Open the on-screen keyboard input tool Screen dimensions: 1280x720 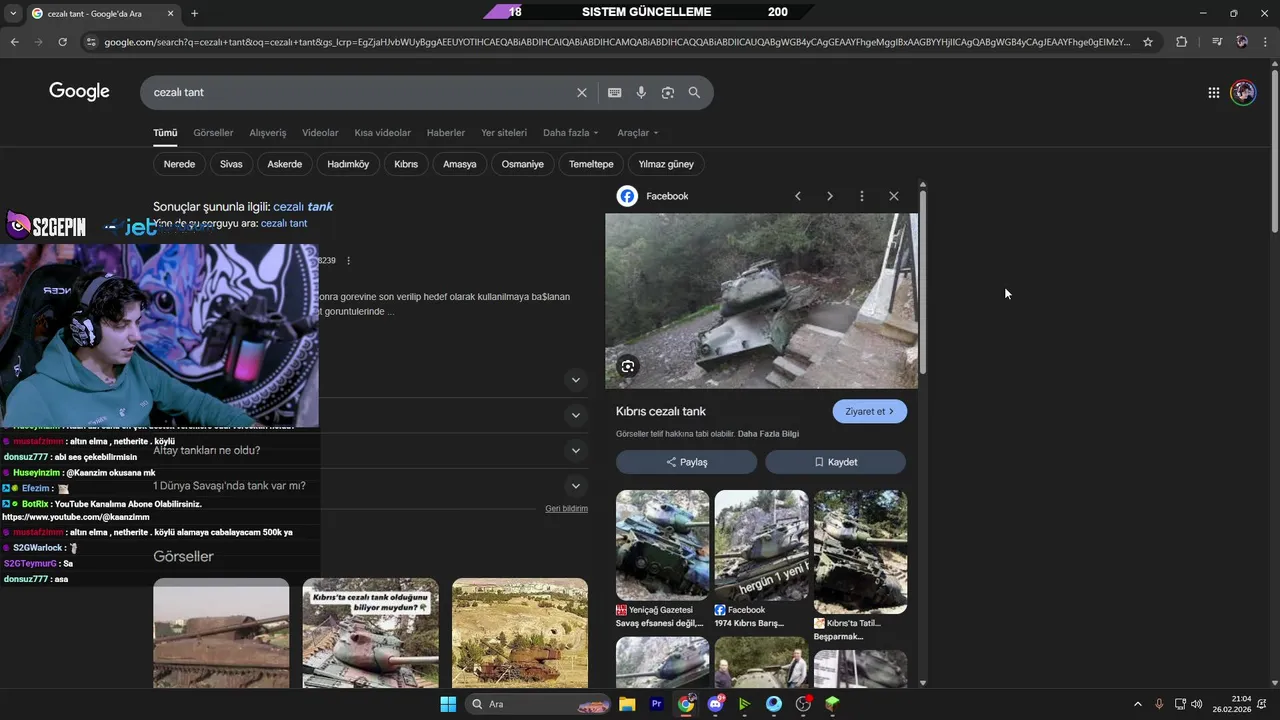tap(615, 92)
